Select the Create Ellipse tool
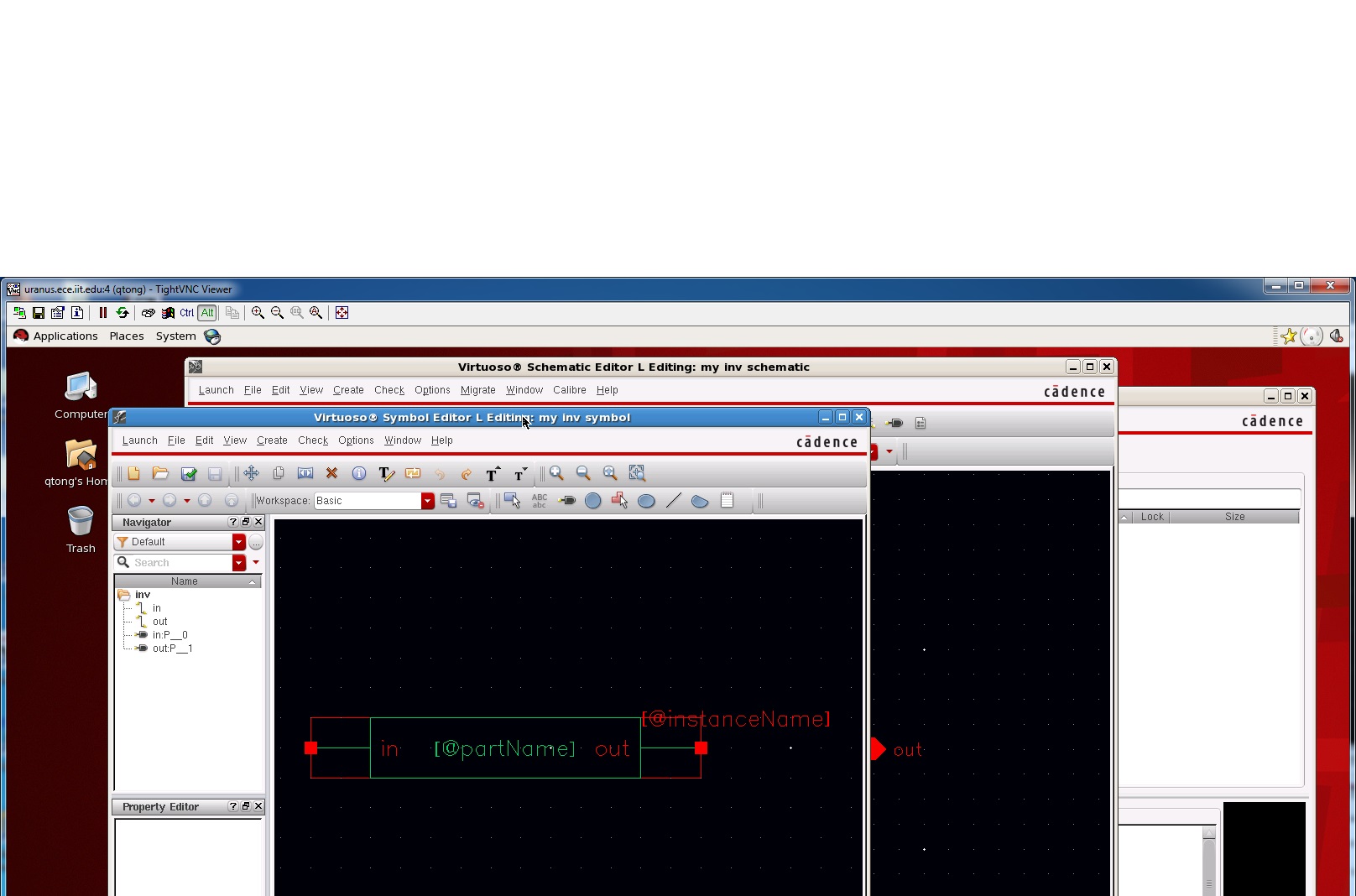1356x896 pixels. (x=646, y=501)
